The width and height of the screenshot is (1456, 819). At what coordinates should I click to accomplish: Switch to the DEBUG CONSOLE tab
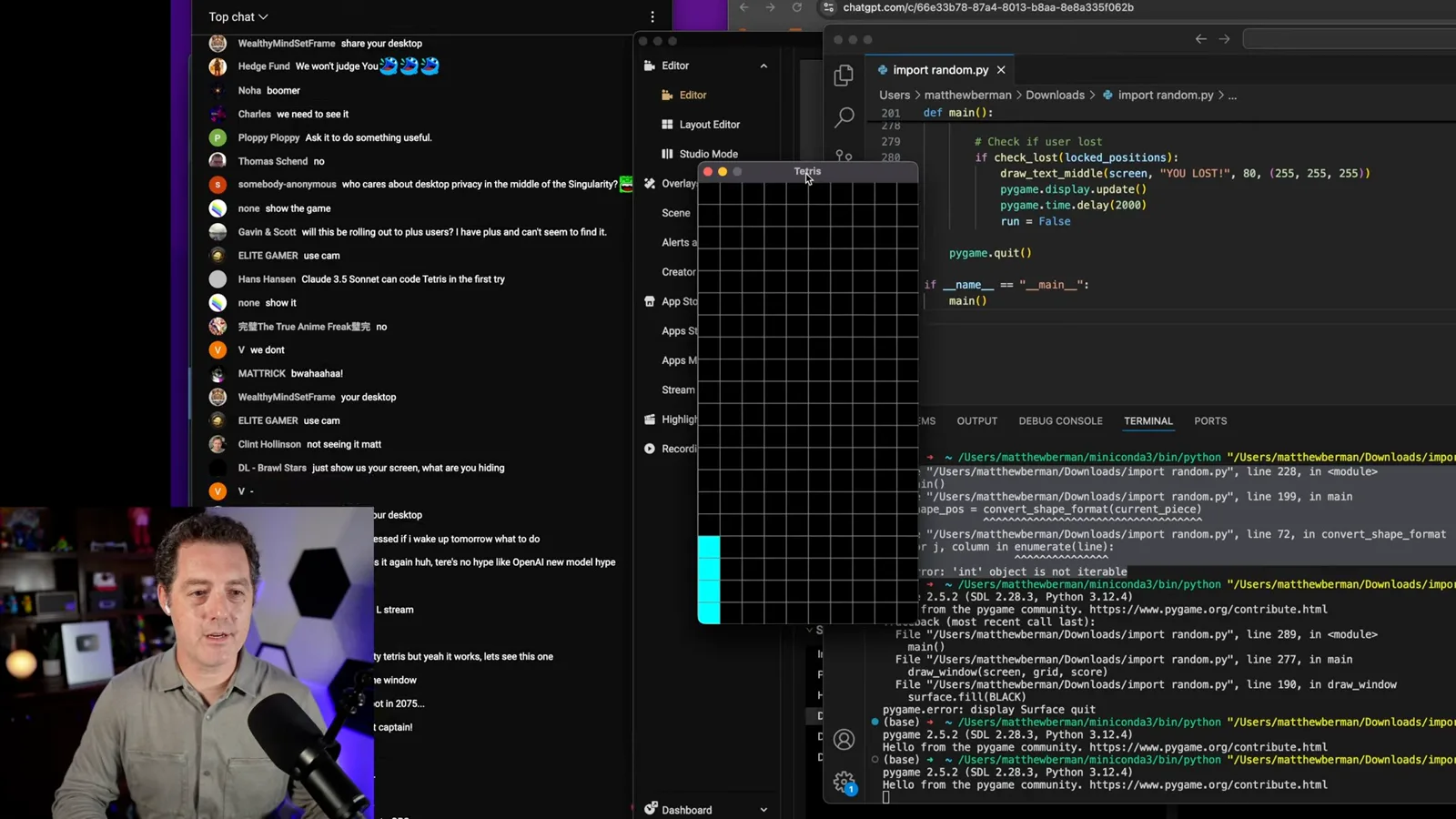pos(1060,421)
